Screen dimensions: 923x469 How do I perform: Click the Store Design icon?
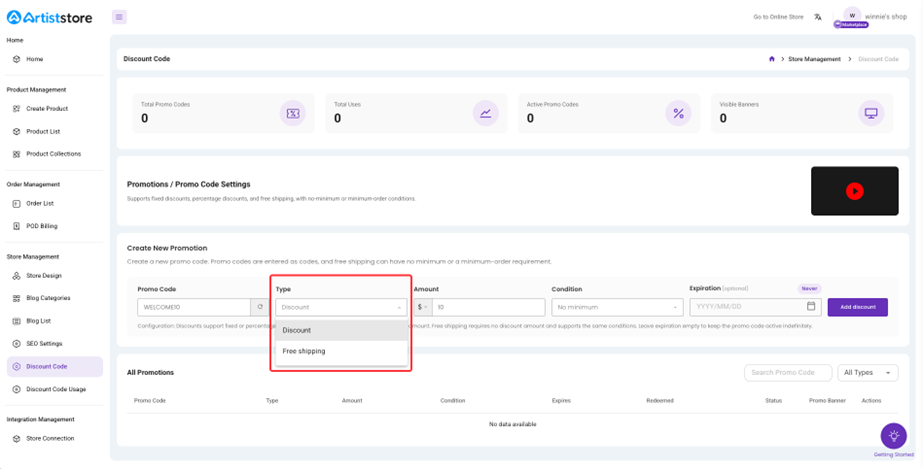tap(16, 276)
